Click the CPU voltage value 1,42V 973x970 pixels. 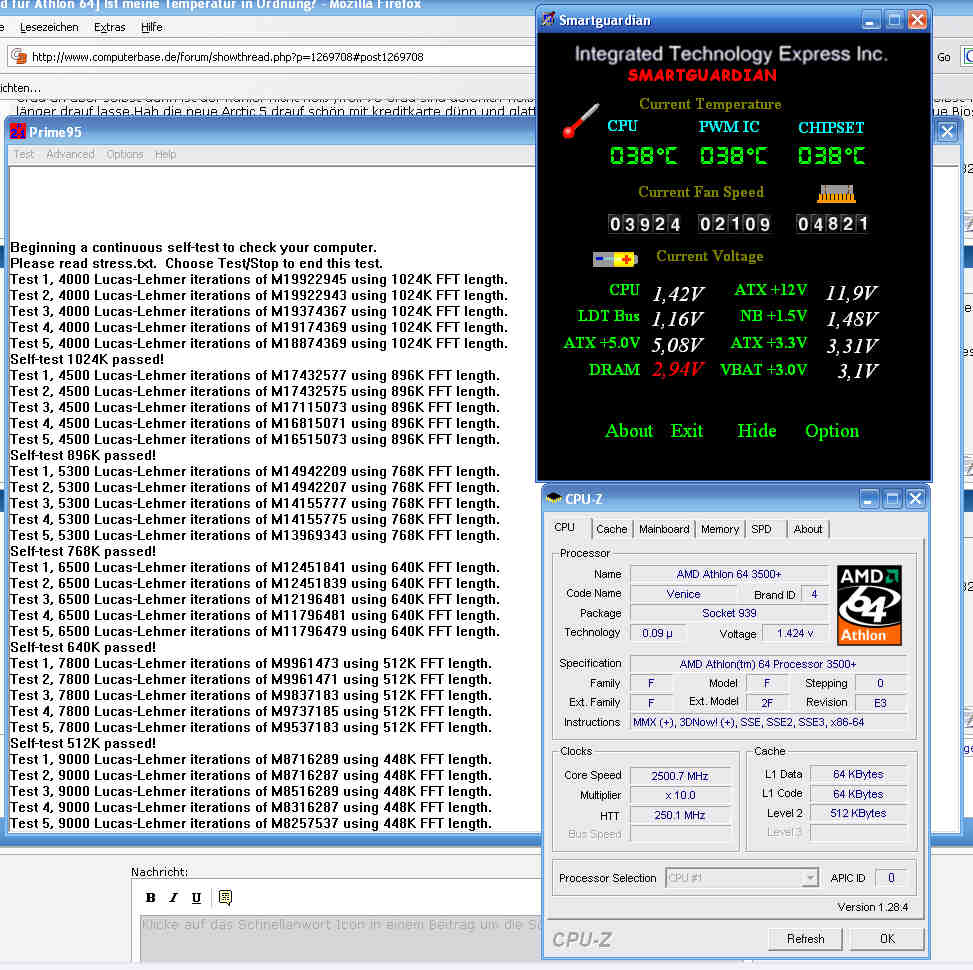[678, 293]
